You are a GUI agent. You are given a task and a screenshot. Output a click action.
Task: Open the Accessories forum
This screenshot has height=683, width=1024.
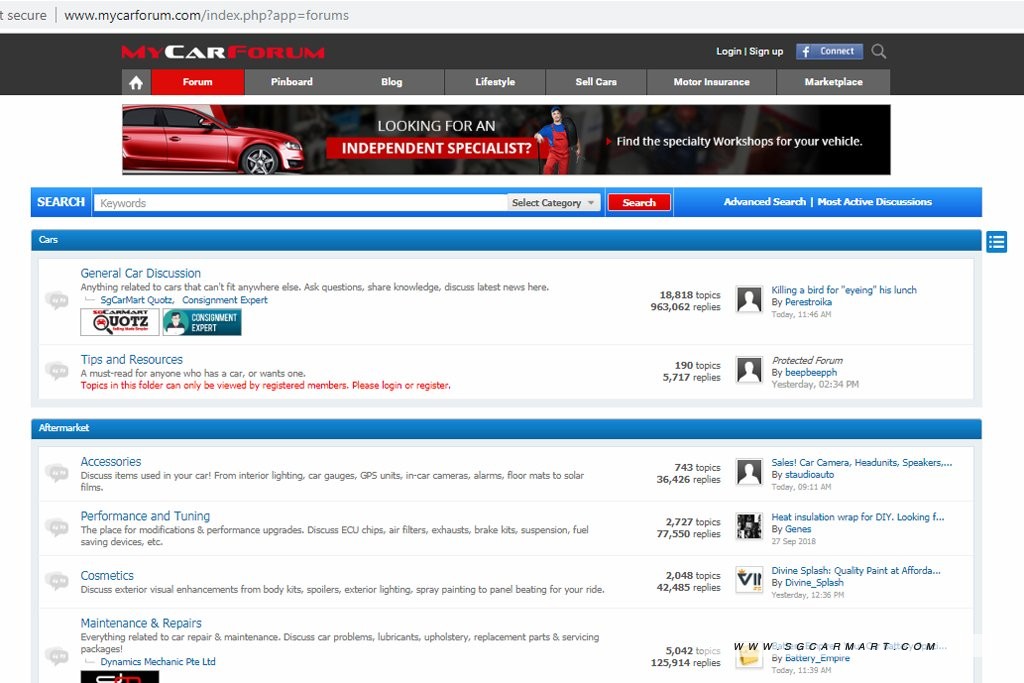click(x=110, y=461)
